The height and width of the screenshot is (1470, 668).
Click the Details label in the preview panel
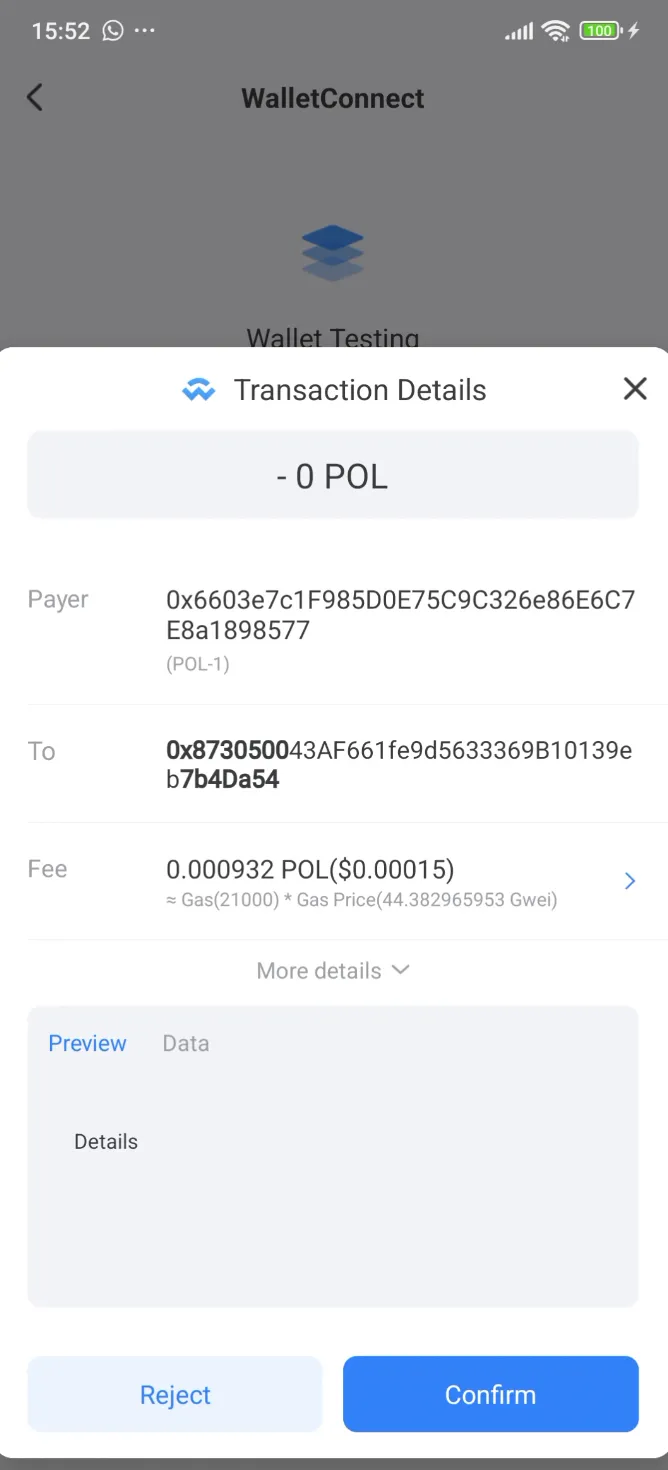106,1141
